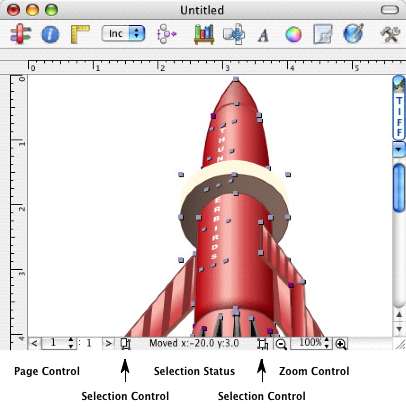Go to the next page arrow
Screen dimensions: 406x408
pyautogui.click(x=108, y=343)
